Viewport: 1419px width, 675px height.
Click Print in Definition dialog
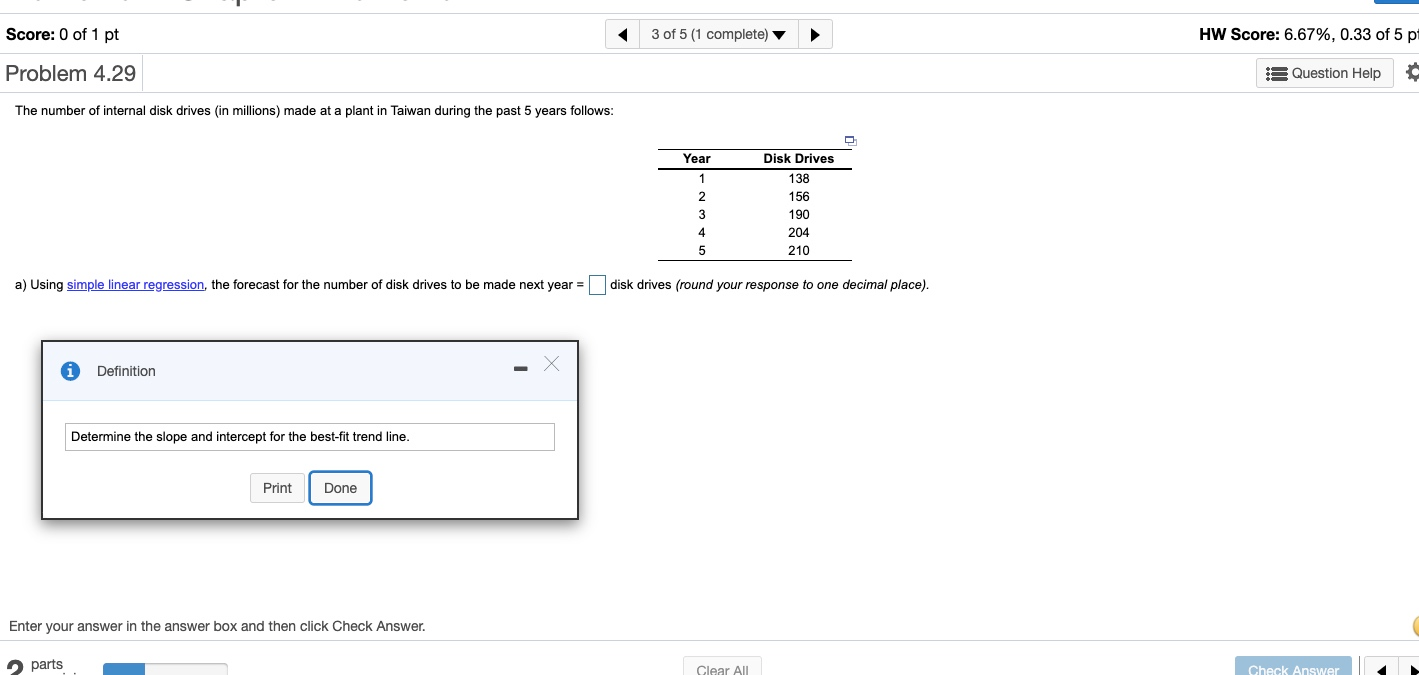(x=277, y=488)
